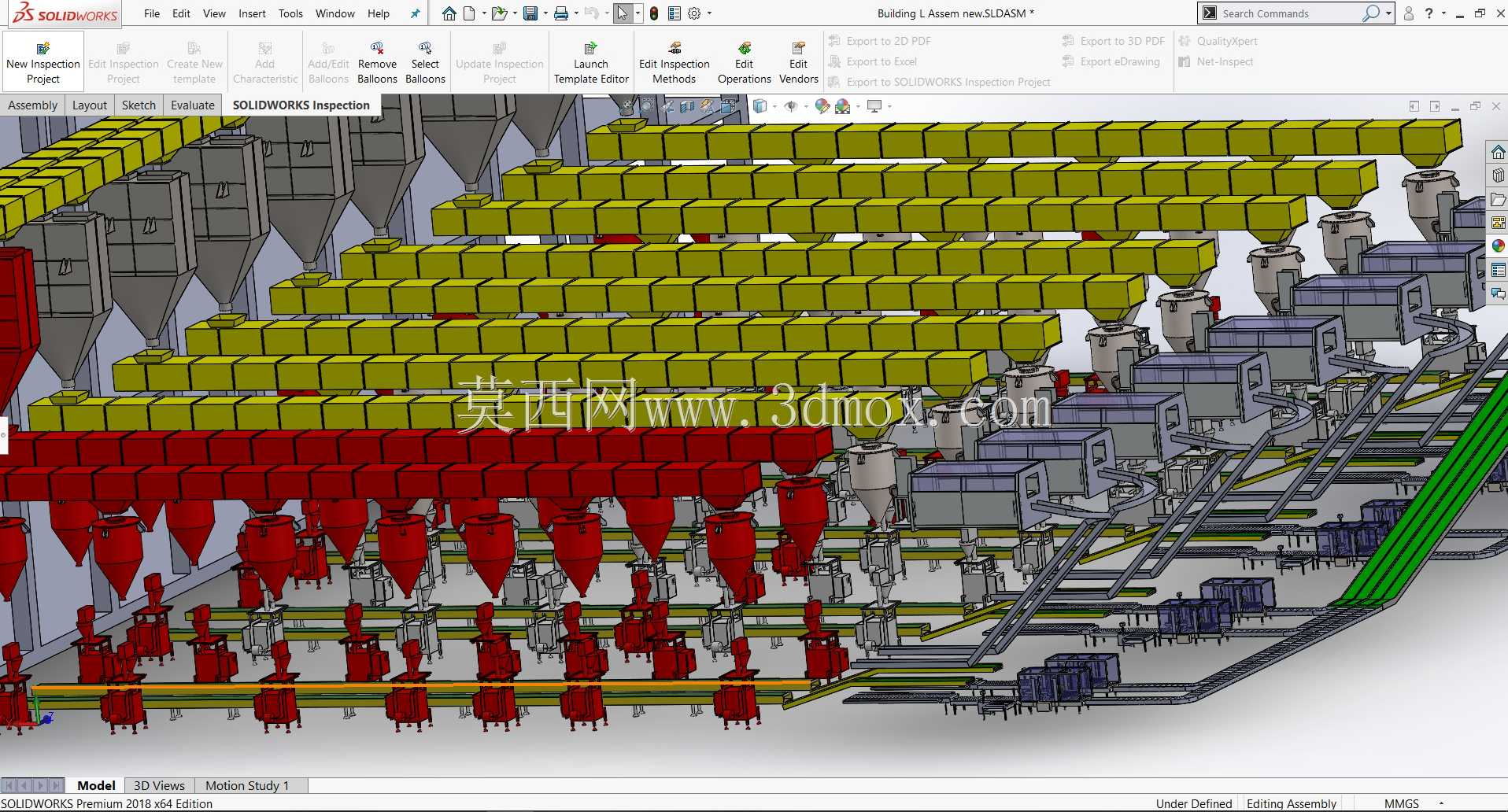Switch to the Evaluate tab
The width and height of the screenshot is (1508, 812).
(193, 105)
